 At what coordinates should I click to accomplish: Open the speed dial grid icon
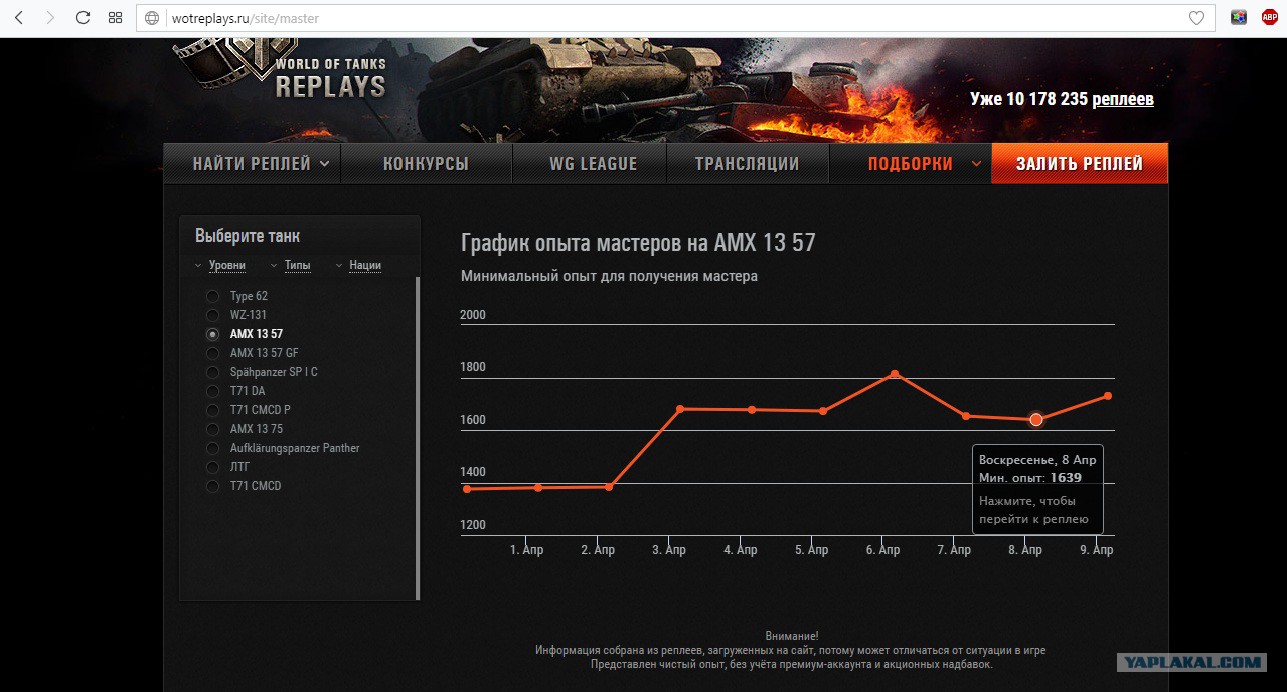click(x=116, y=18)
